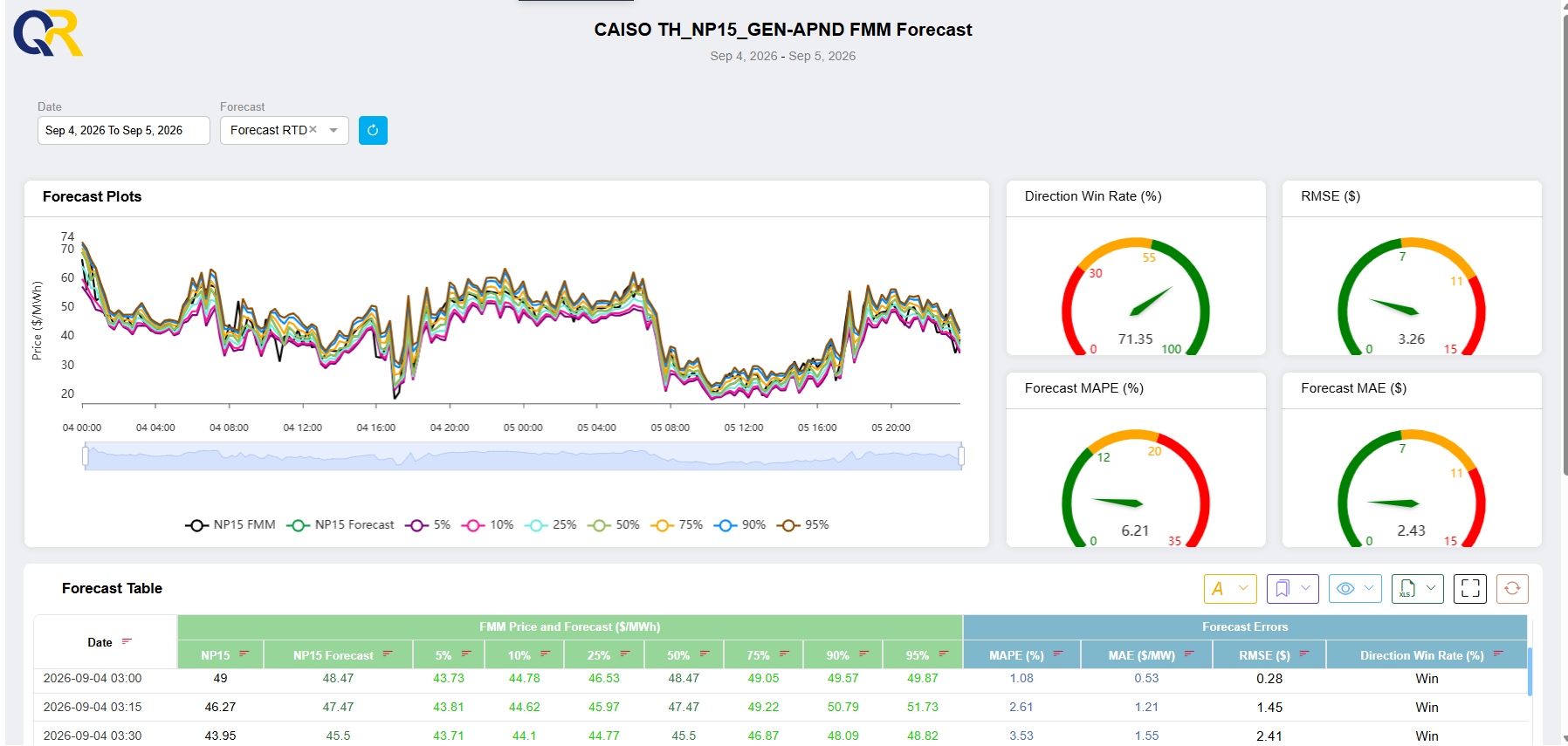Enter fullscreen mode for the Forecast Table

pyautogui.click(x=1470, y=589)
